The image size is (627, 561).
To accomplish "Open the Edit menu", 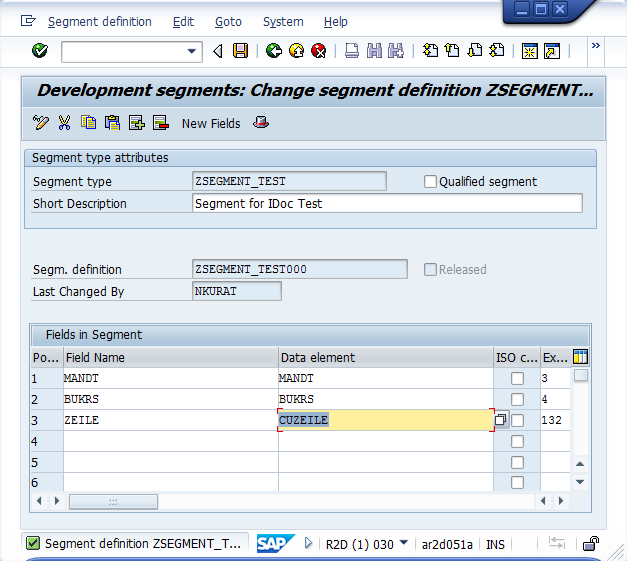I will 183,22.
